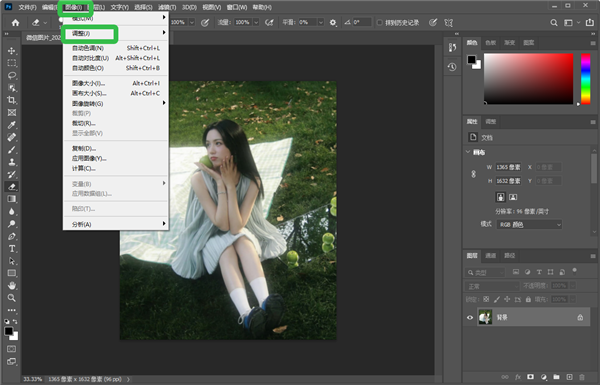Switch to the 通道 tab
The height and width of the screenshot is (385, 600).
[x=491, y=256]
